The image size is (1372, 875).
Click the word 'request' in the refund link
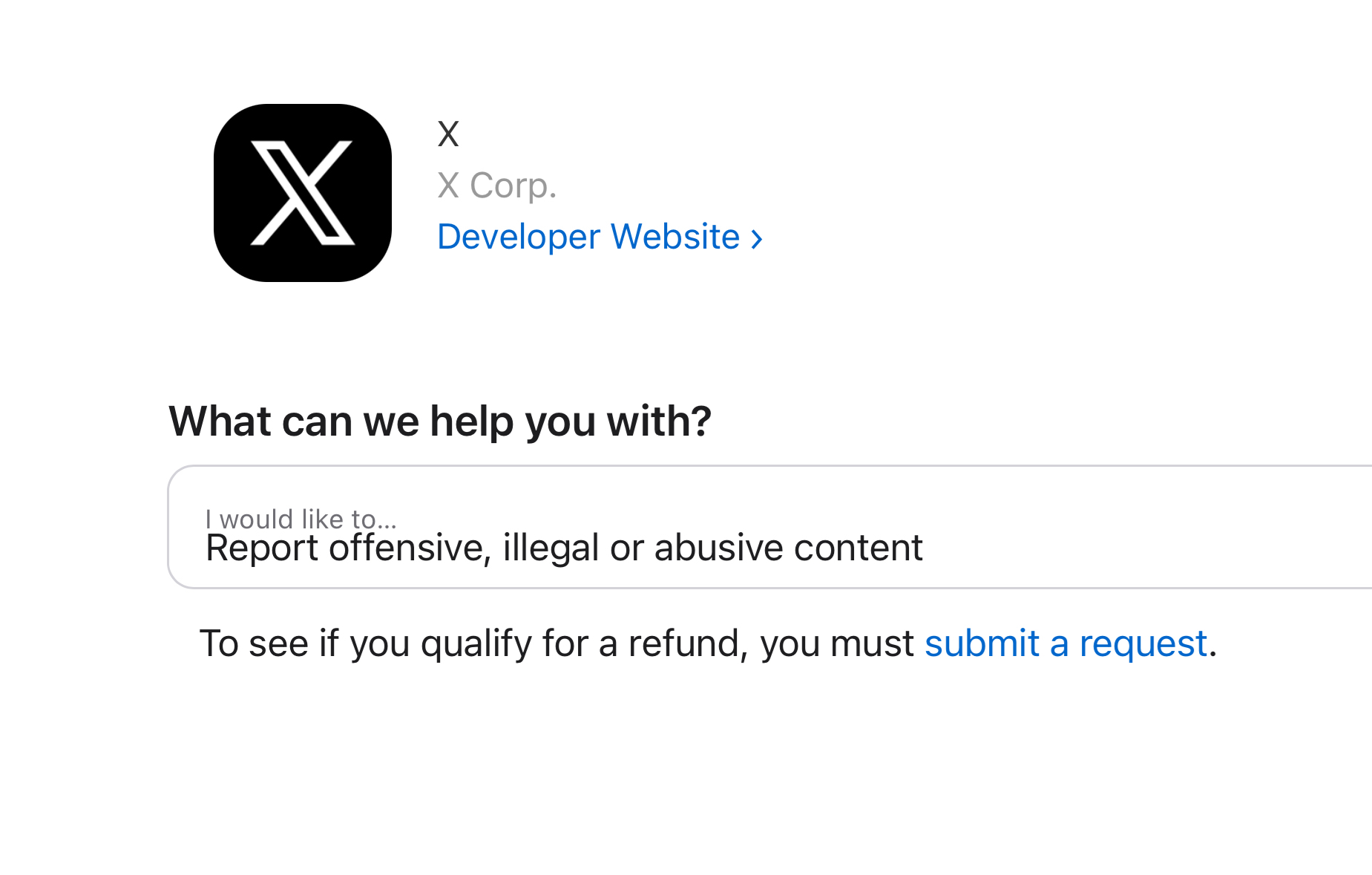(1143, 643)
